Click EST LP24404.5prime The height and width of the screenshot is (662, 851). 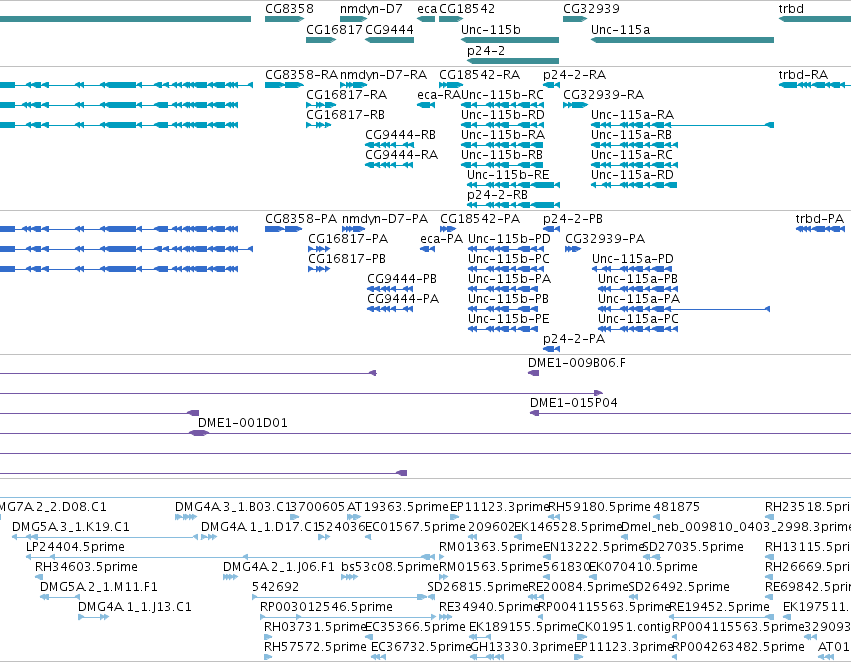coord(75,546)
